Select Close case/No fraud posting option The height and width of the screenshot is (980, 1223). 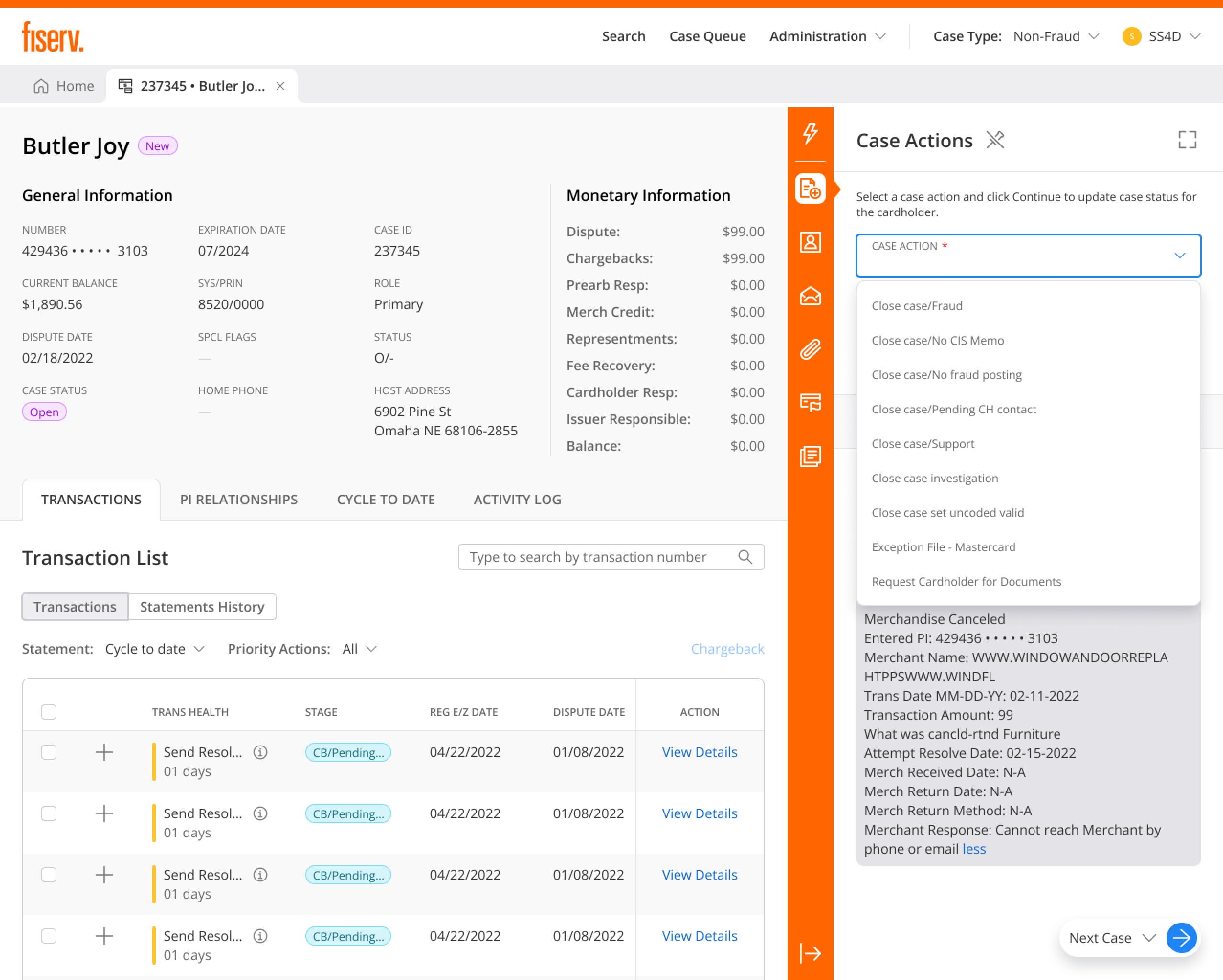pos(1028,375)
